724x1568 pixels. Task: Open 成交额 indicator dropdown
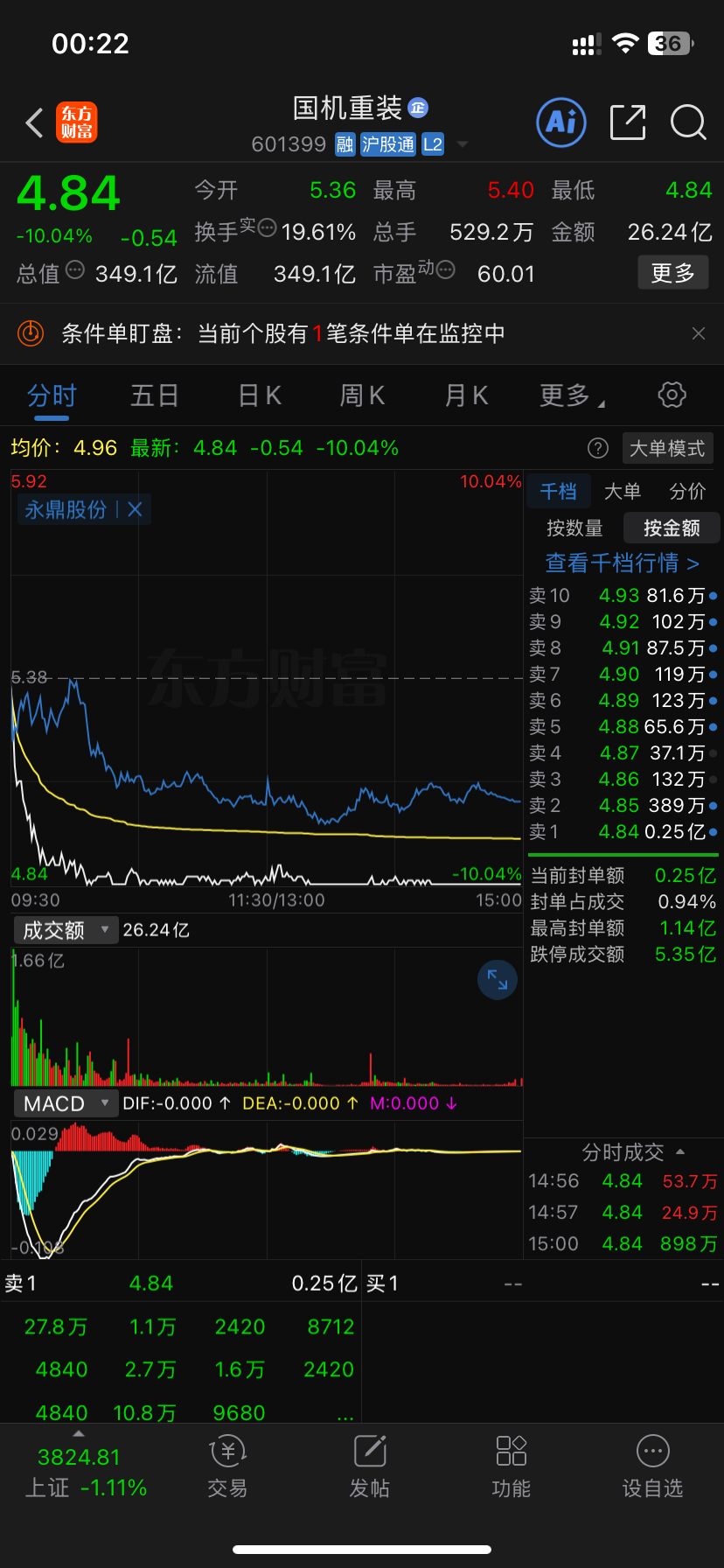tap(65, 930)
